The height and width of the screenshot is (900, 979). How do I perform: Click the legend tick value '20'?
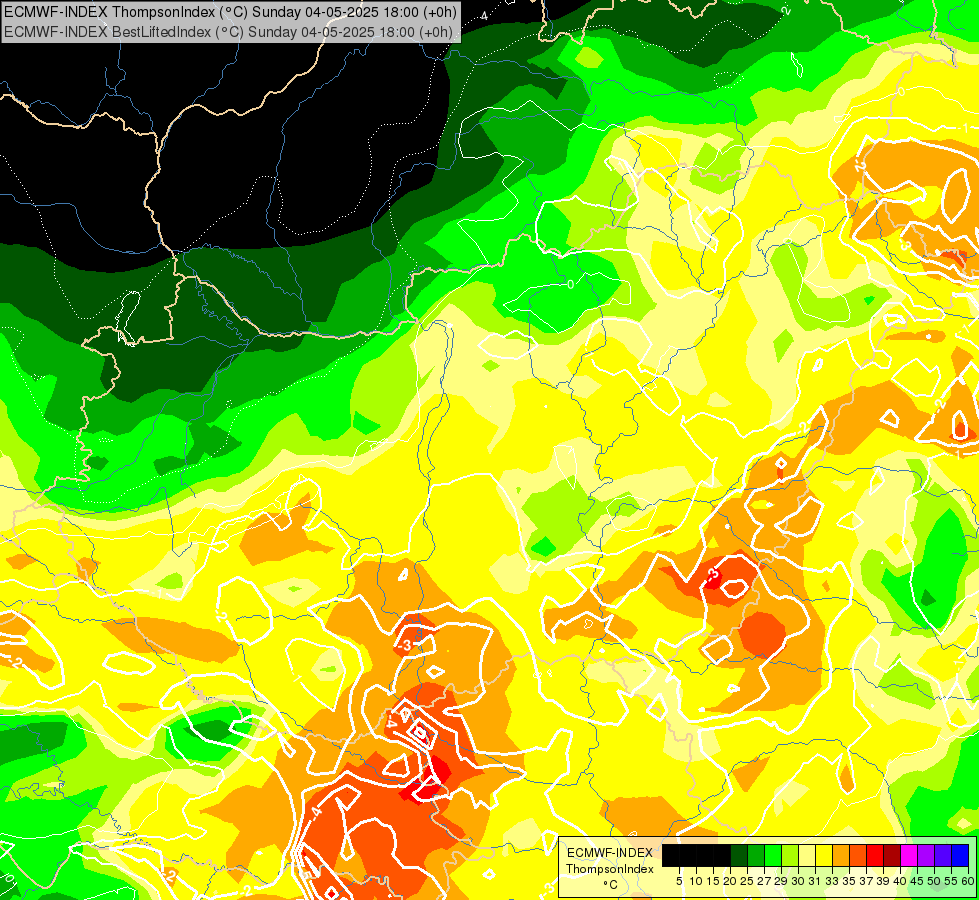(730, 881)
